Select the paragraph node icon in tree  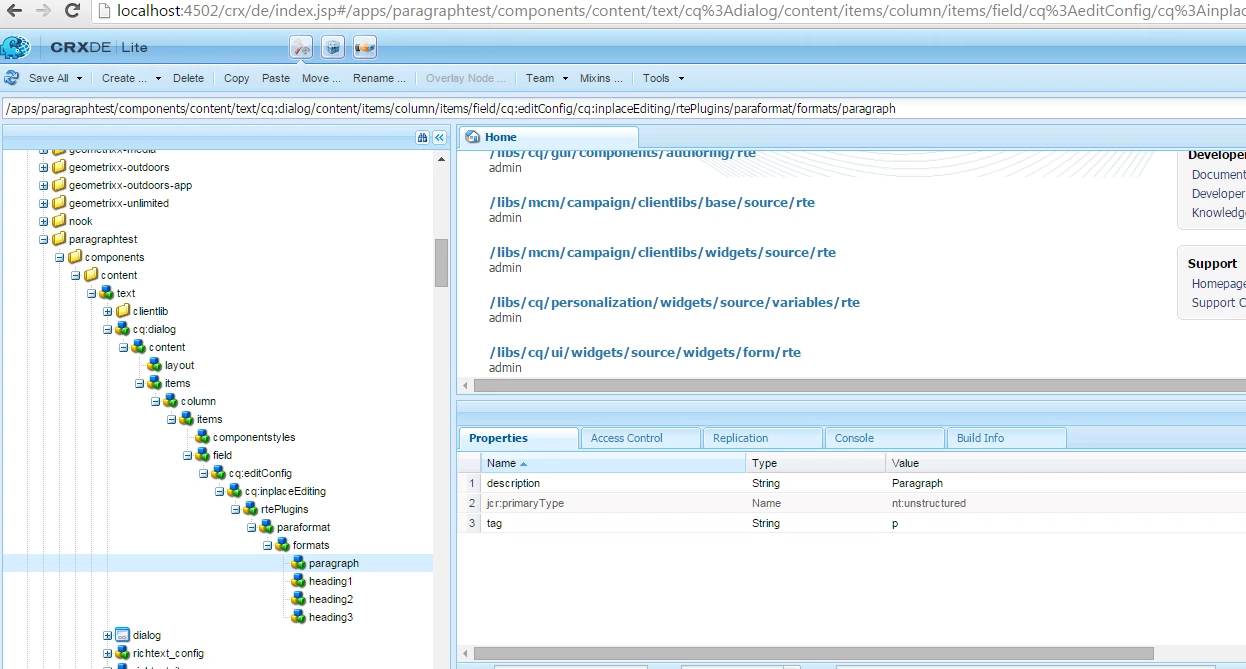298,563
